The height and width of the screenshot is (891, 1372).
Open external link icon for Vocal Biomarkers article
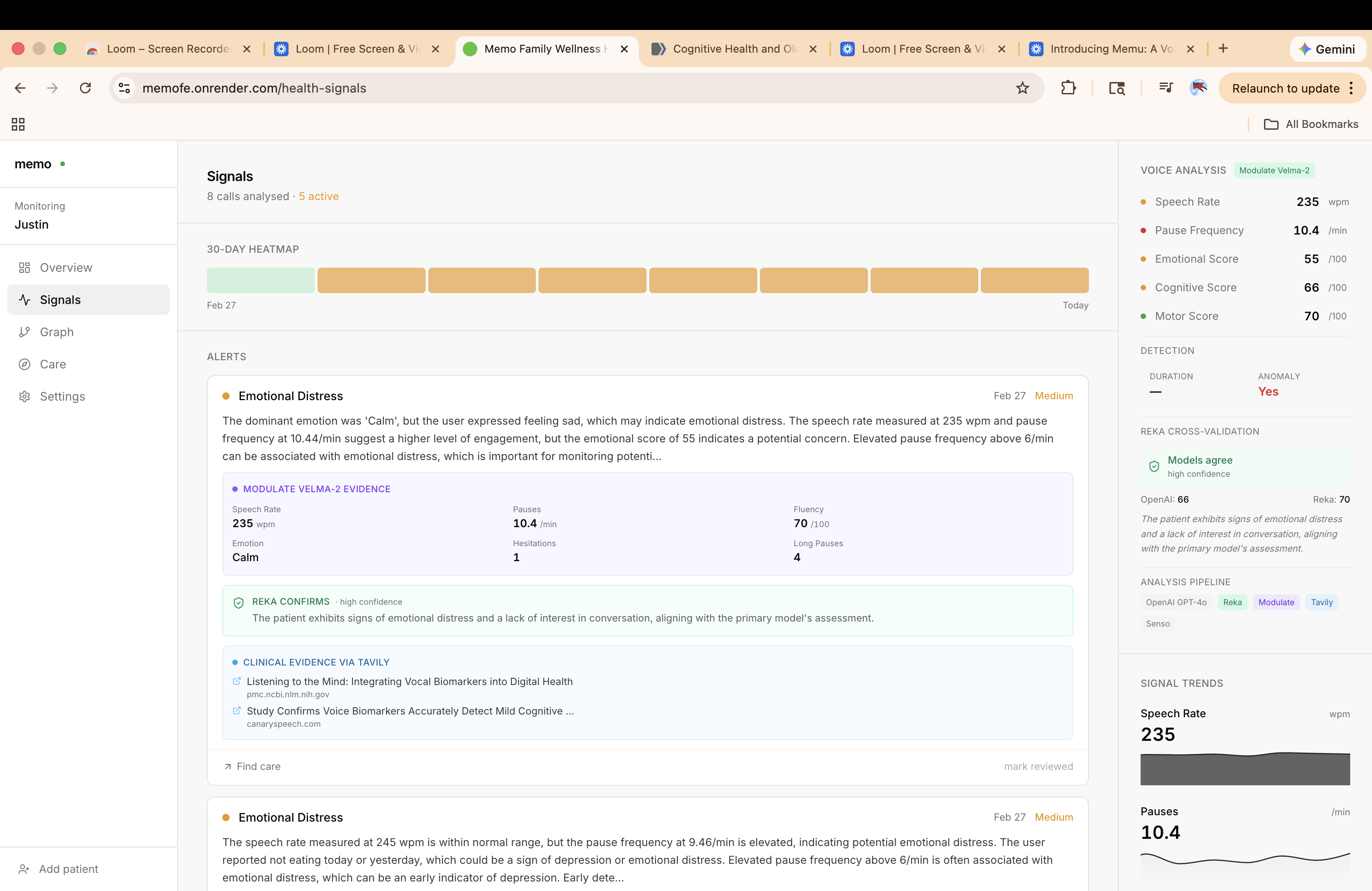(236, 681)
